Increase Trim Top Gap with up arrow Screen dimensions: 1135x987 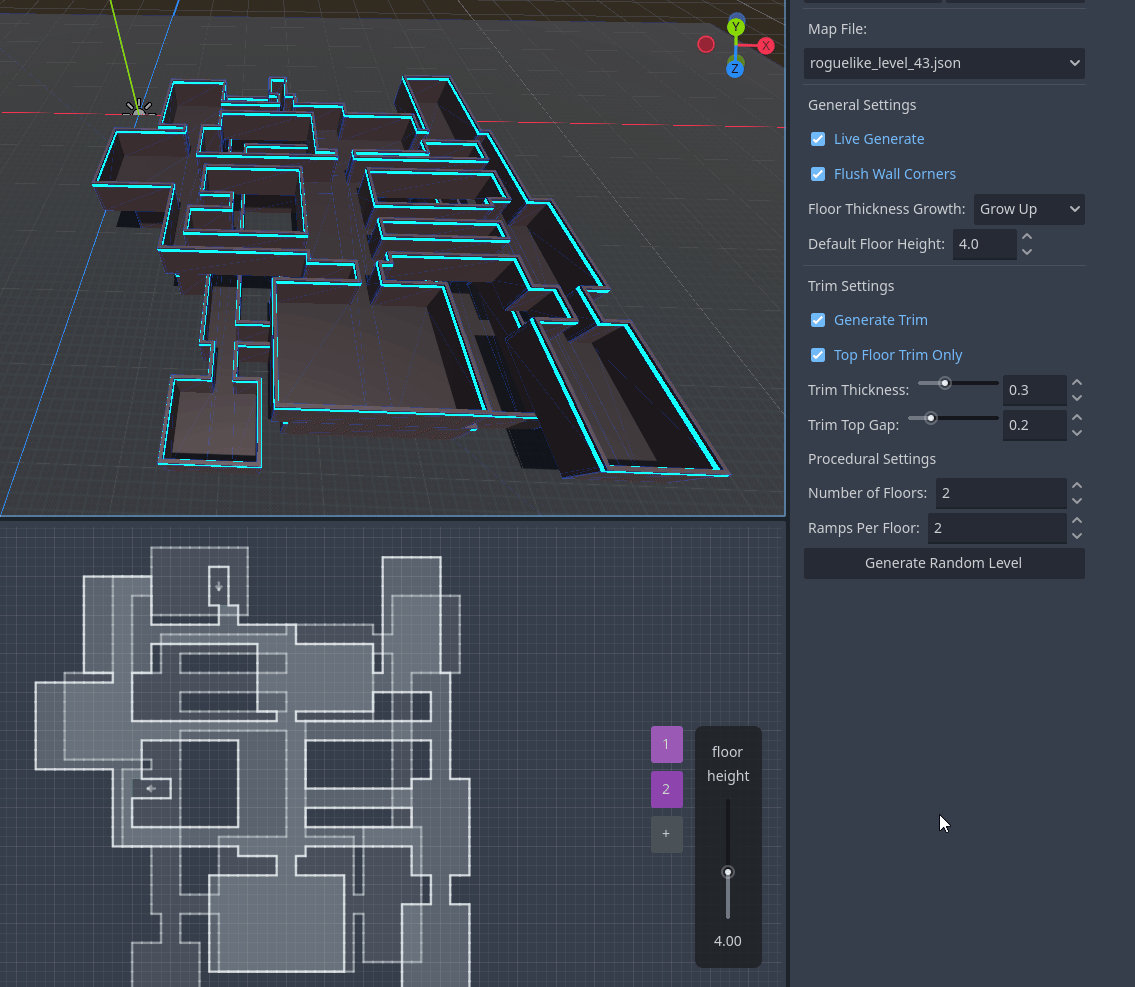point(1077,418)
